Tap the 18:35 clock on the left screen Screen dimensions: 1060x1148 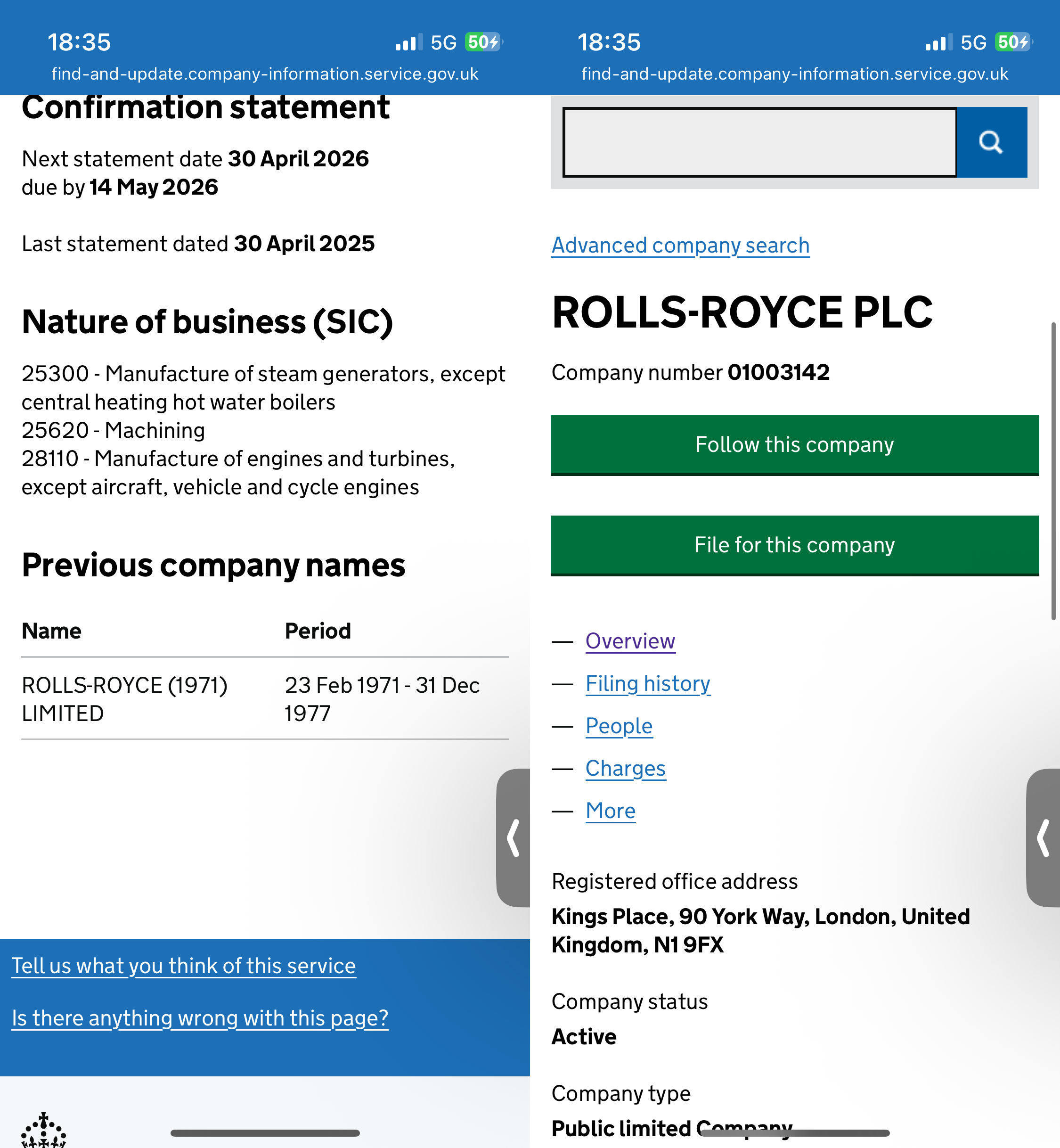pos(79,42)
